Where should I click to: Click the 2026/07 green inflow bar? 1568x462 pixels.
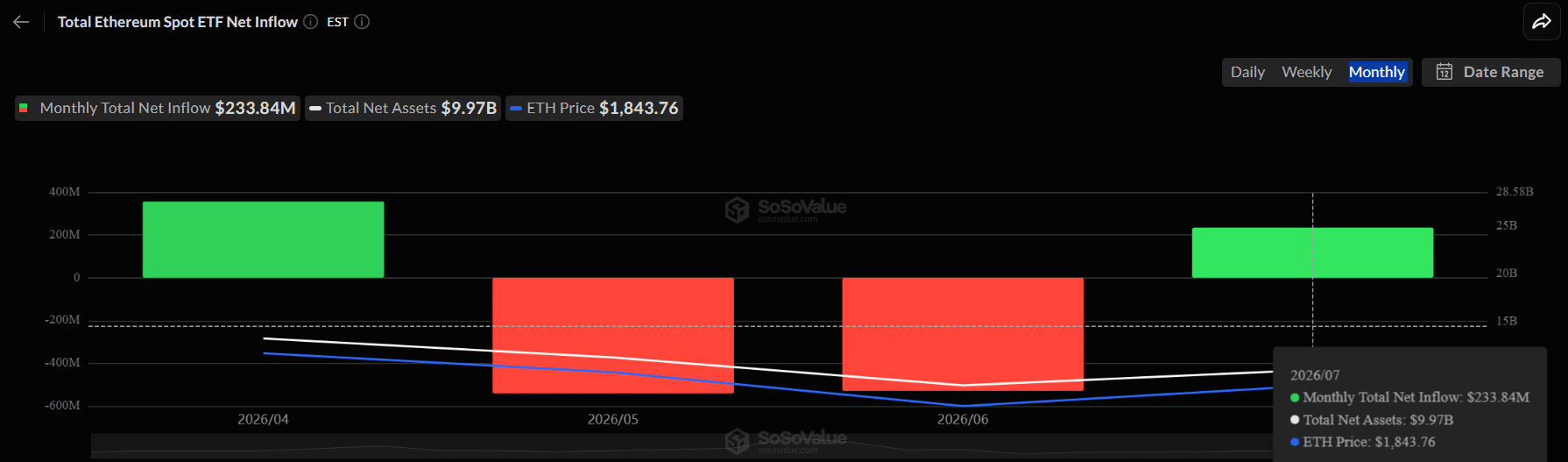pyautogui.click(x=1312, y=252)
